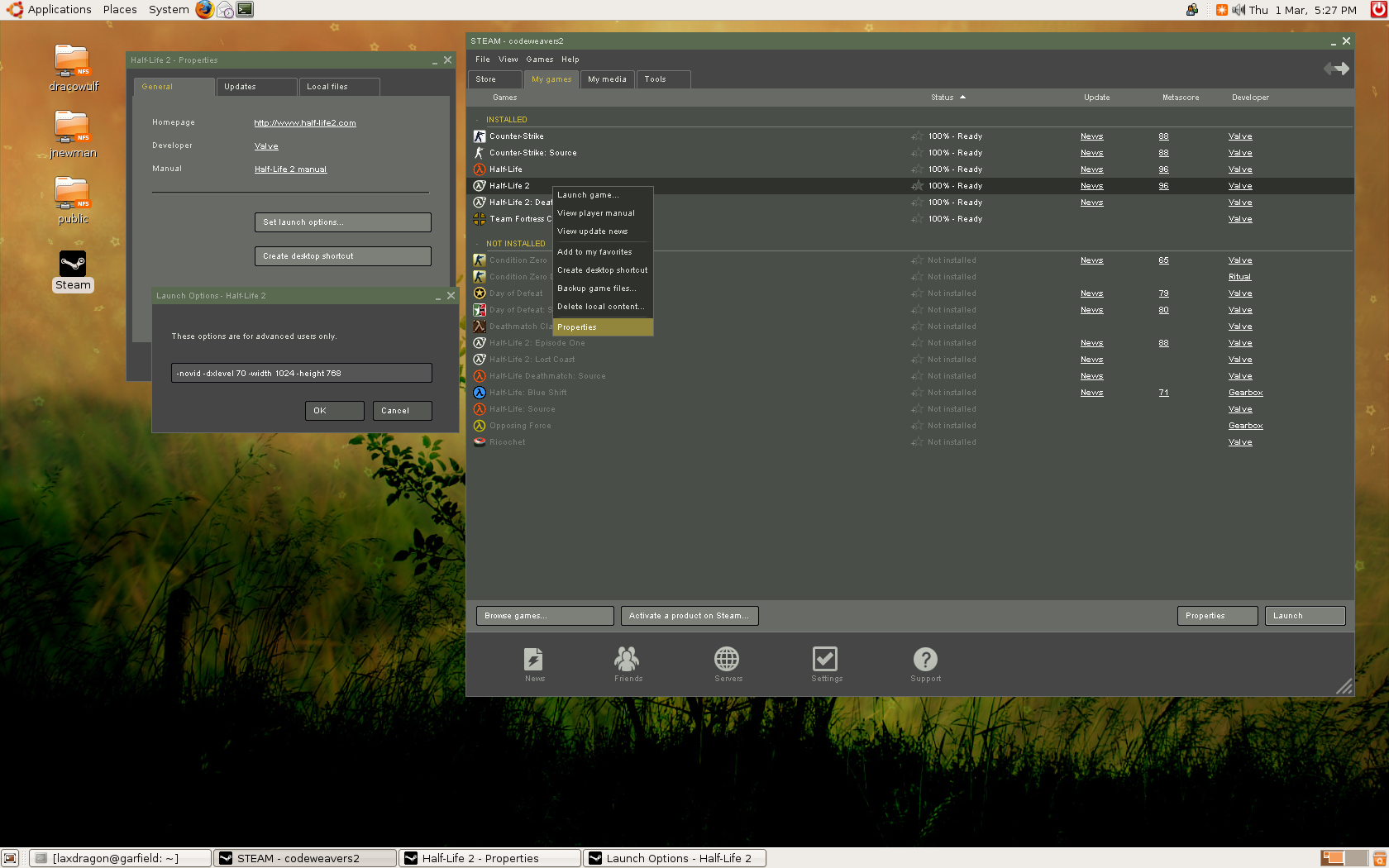This screenshot has height=868, width=1389.
Task: Click the launch options text field
Action: [301, 373]
